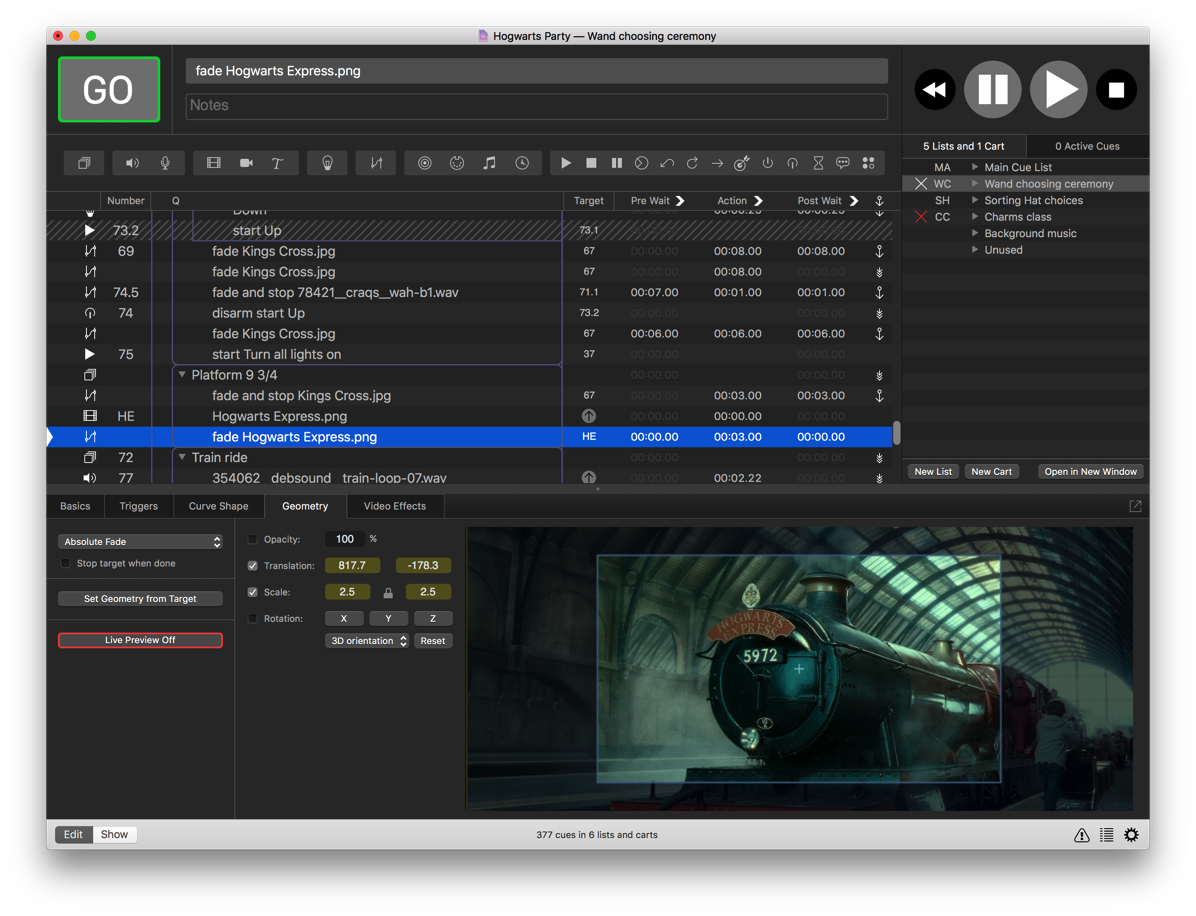Add a Light cue with the bulb icon
Image resolution: width=1196 pixels, height=916 pixels.
[327, 163]
